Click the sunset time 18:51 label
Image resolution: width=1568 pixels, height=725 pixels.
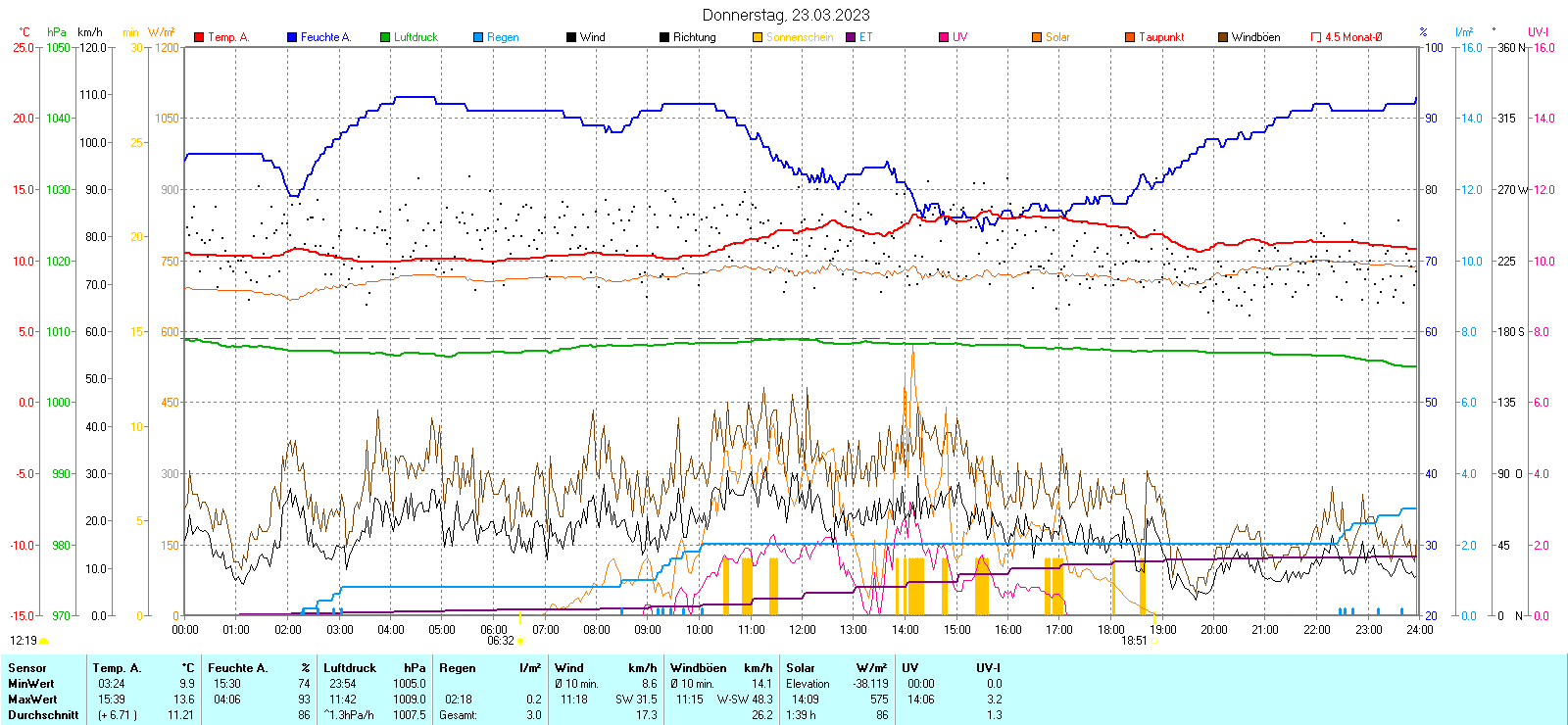[x=1134, y=641]
